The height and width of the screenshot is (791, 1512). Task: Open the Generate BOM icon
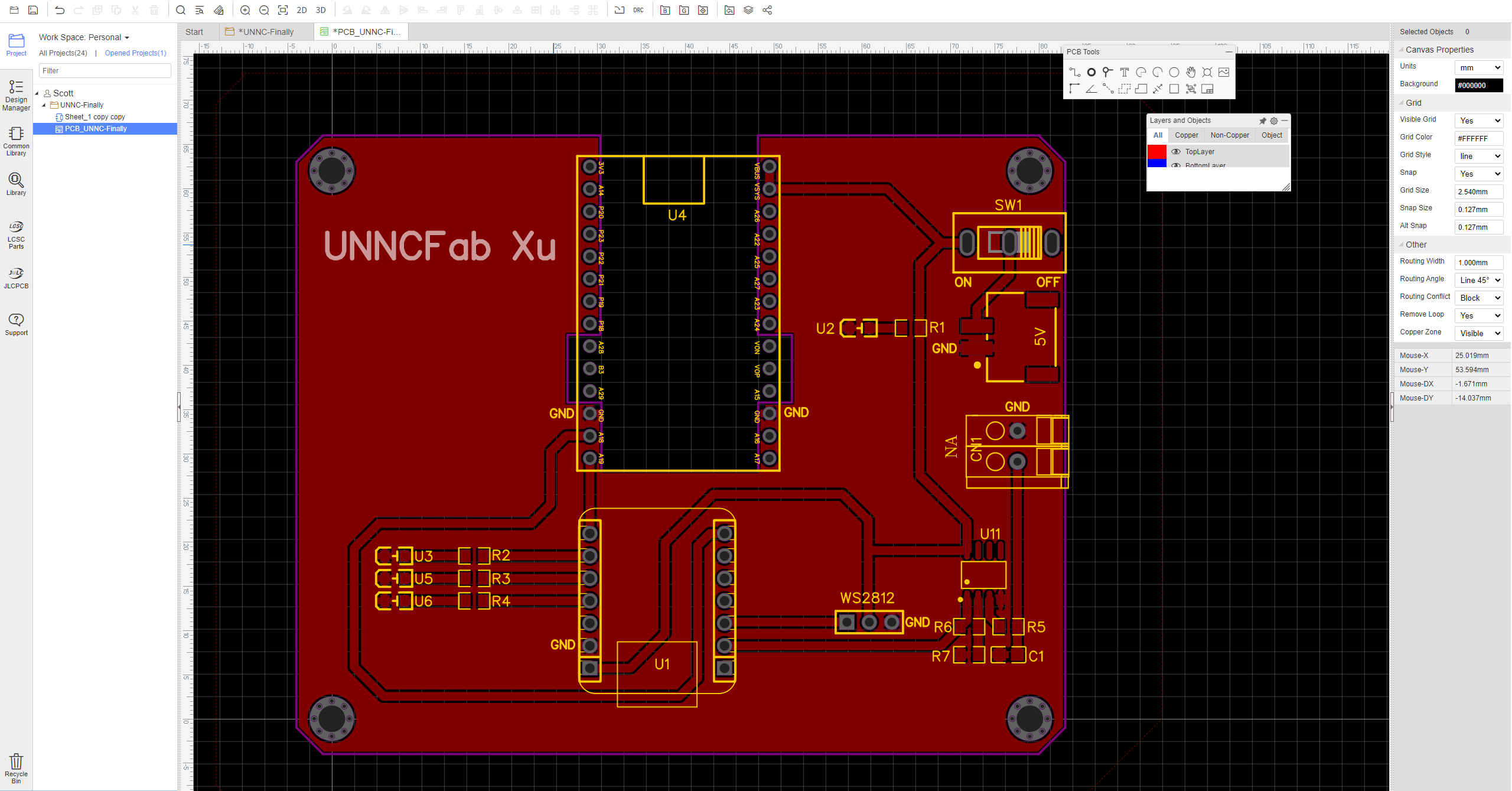click(665, 10)
